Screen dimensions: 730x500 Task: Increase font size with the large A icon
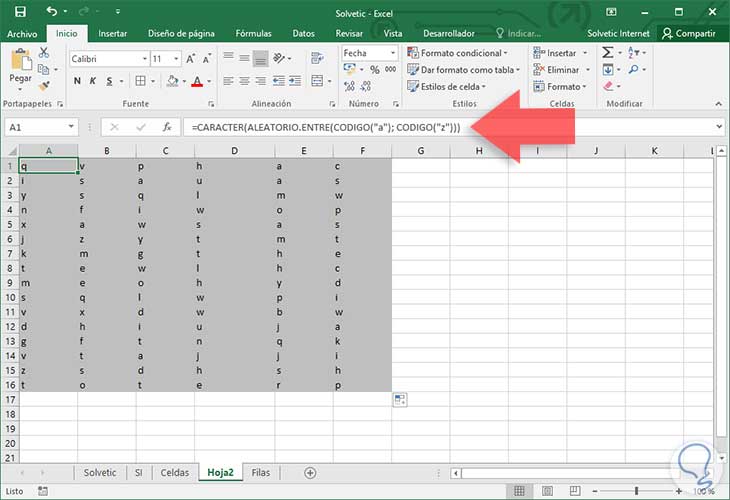[x=190, y=59]
